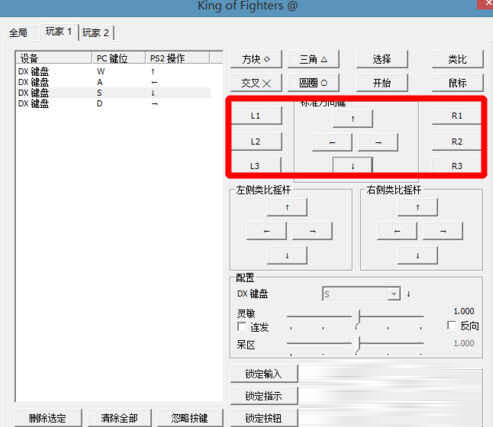Switch to the 全局 tab
The height and width of the screenshot is (427, 493).
click(18, 33)
